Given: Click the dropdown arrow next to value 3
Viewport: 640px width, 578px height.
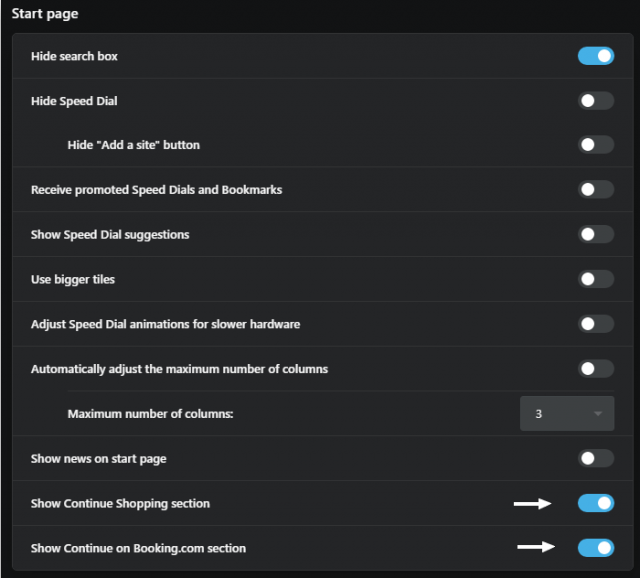Looking at the screenshot, I should (598, 414).
